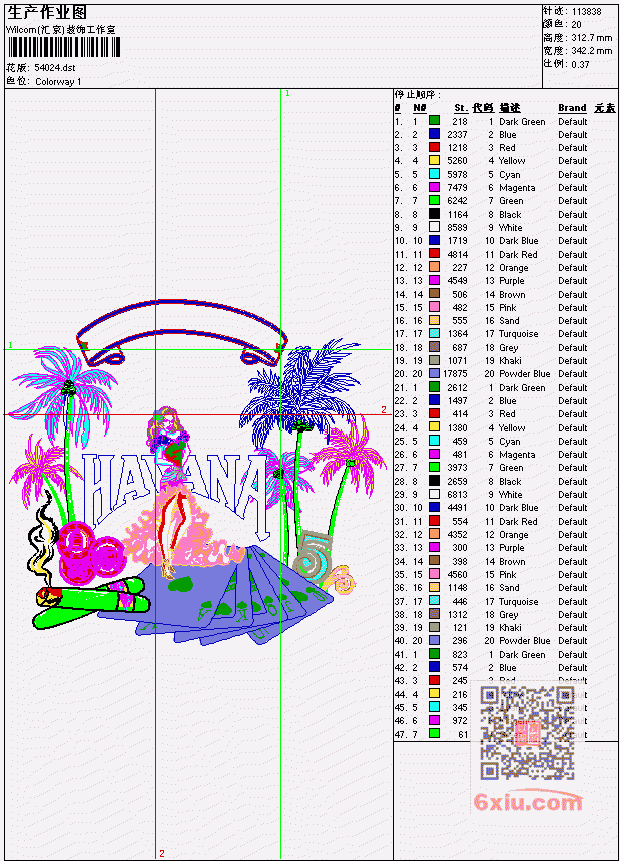Choose the Cyan swatch with 5978 stitches
The width and height of the screenshot is (620, 861).
[434, 174]
